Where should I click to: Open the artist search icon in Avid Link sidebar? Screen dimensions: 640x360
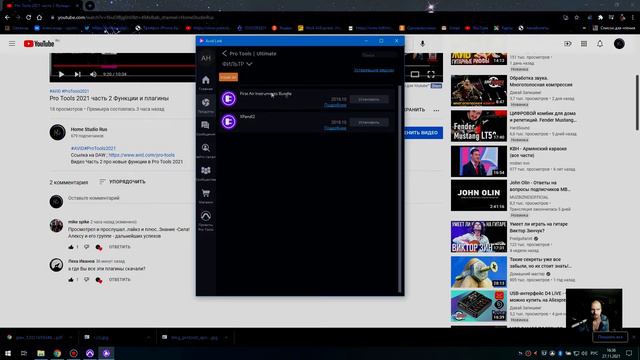[206, 148]
